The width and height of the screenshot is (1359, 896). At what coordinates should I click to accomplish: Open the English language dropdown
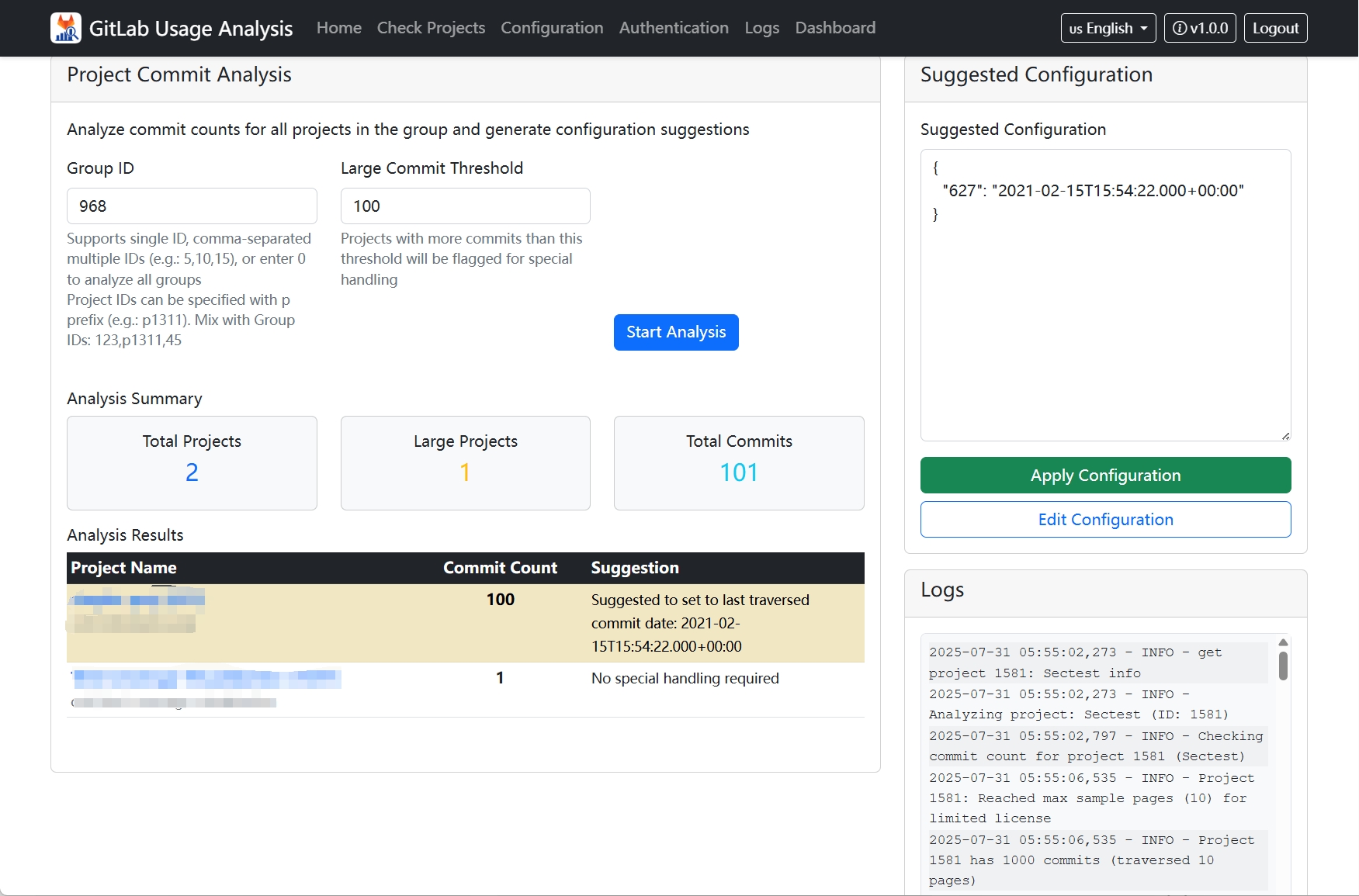pos(1108,28)
